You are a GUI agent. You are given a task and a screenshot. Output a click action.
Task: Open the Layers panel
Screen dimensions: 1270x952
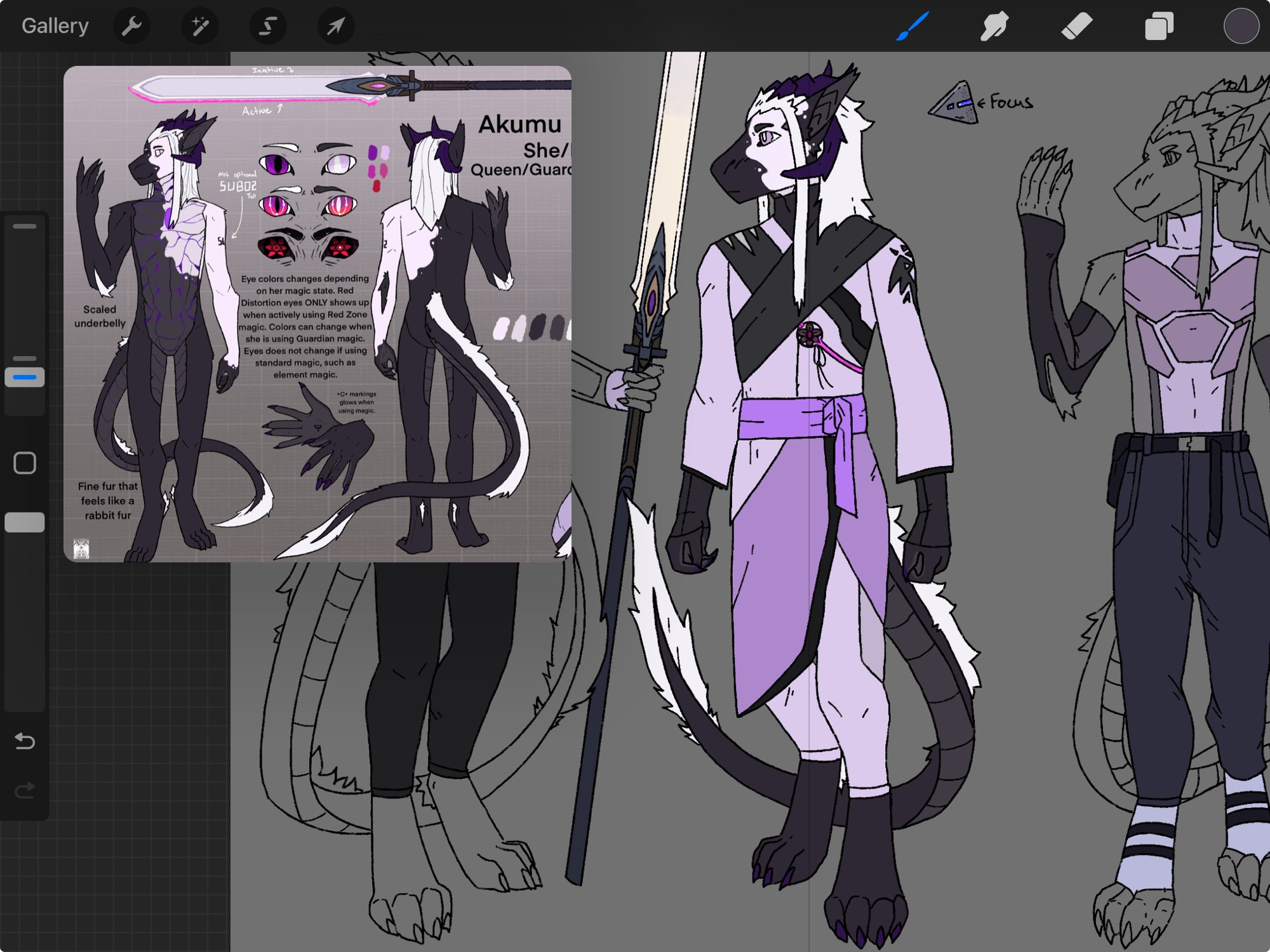point(1159,27)
